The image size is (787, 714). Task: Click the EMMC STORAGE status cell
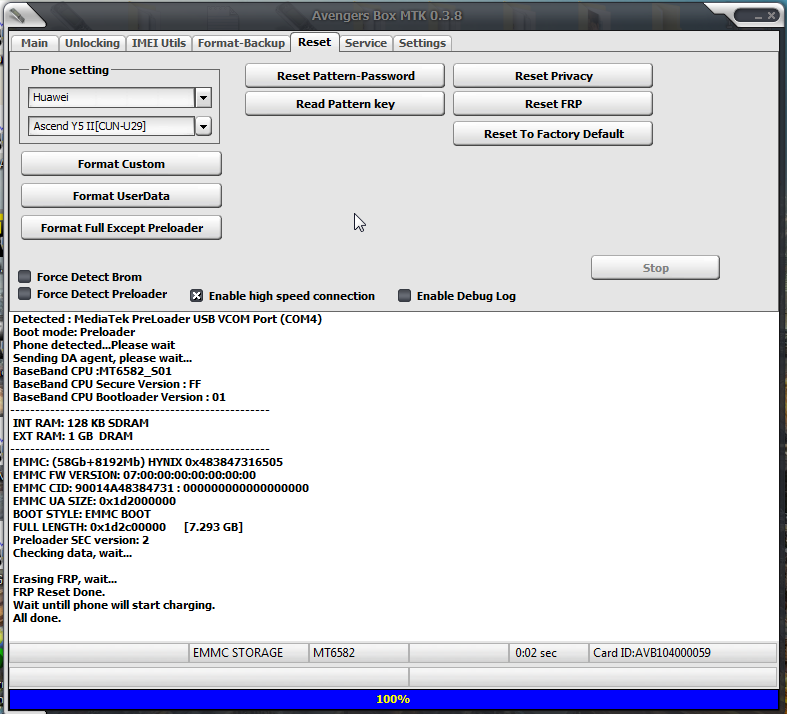(x=248, y=653)
